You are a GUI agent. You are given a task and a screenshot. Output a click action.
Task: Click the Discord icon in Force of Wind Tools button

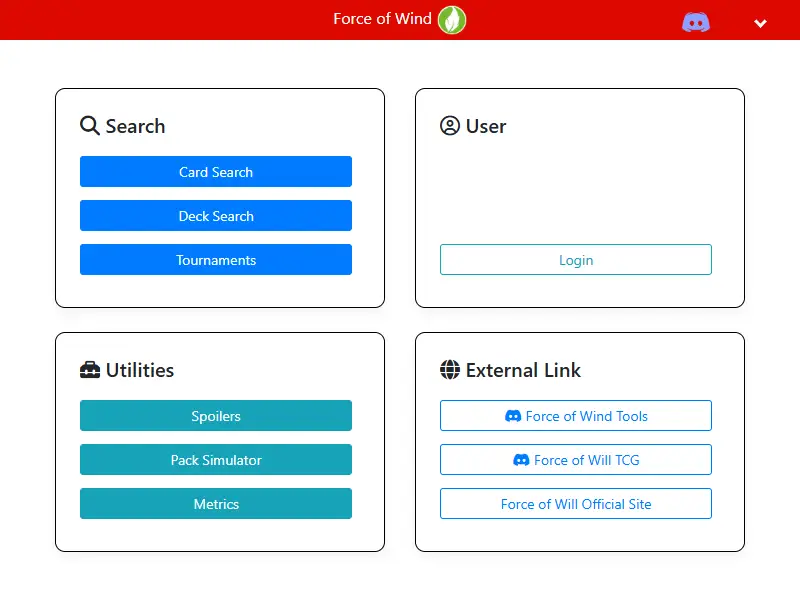click(513, 416)
